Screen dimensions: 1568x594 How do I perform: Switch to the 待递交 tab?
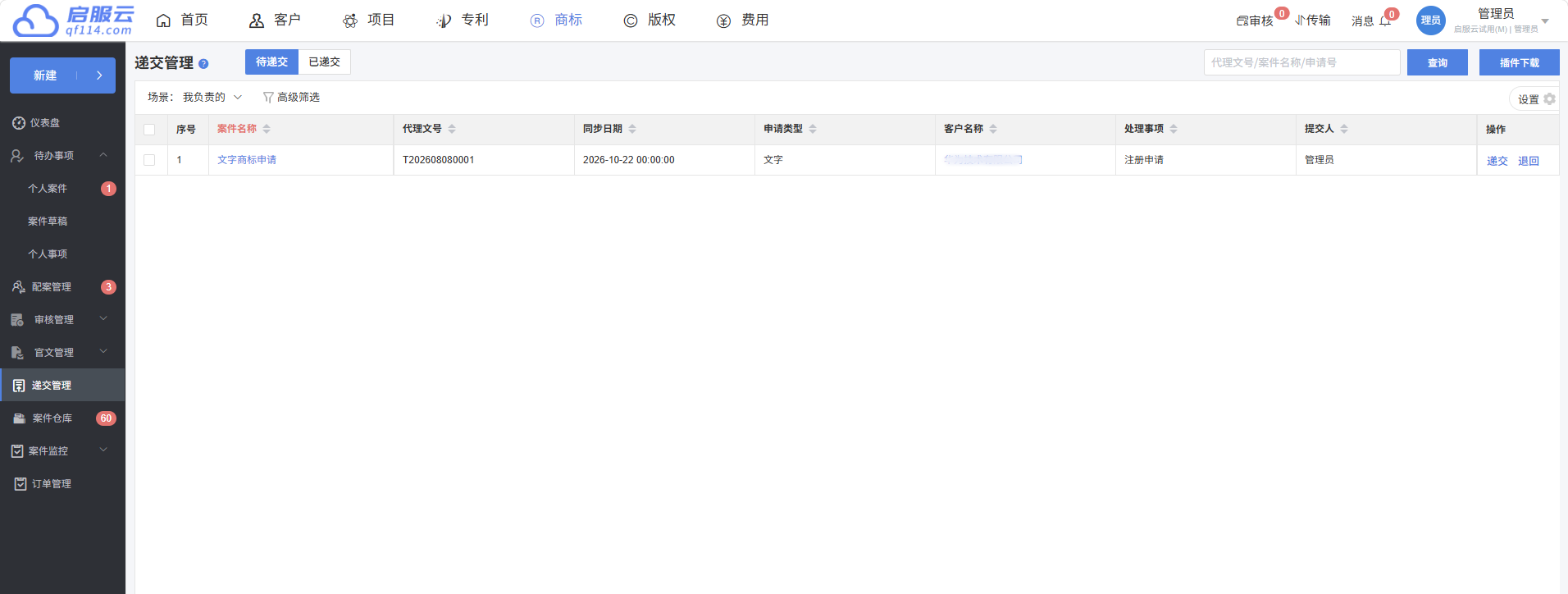[271, 62]
